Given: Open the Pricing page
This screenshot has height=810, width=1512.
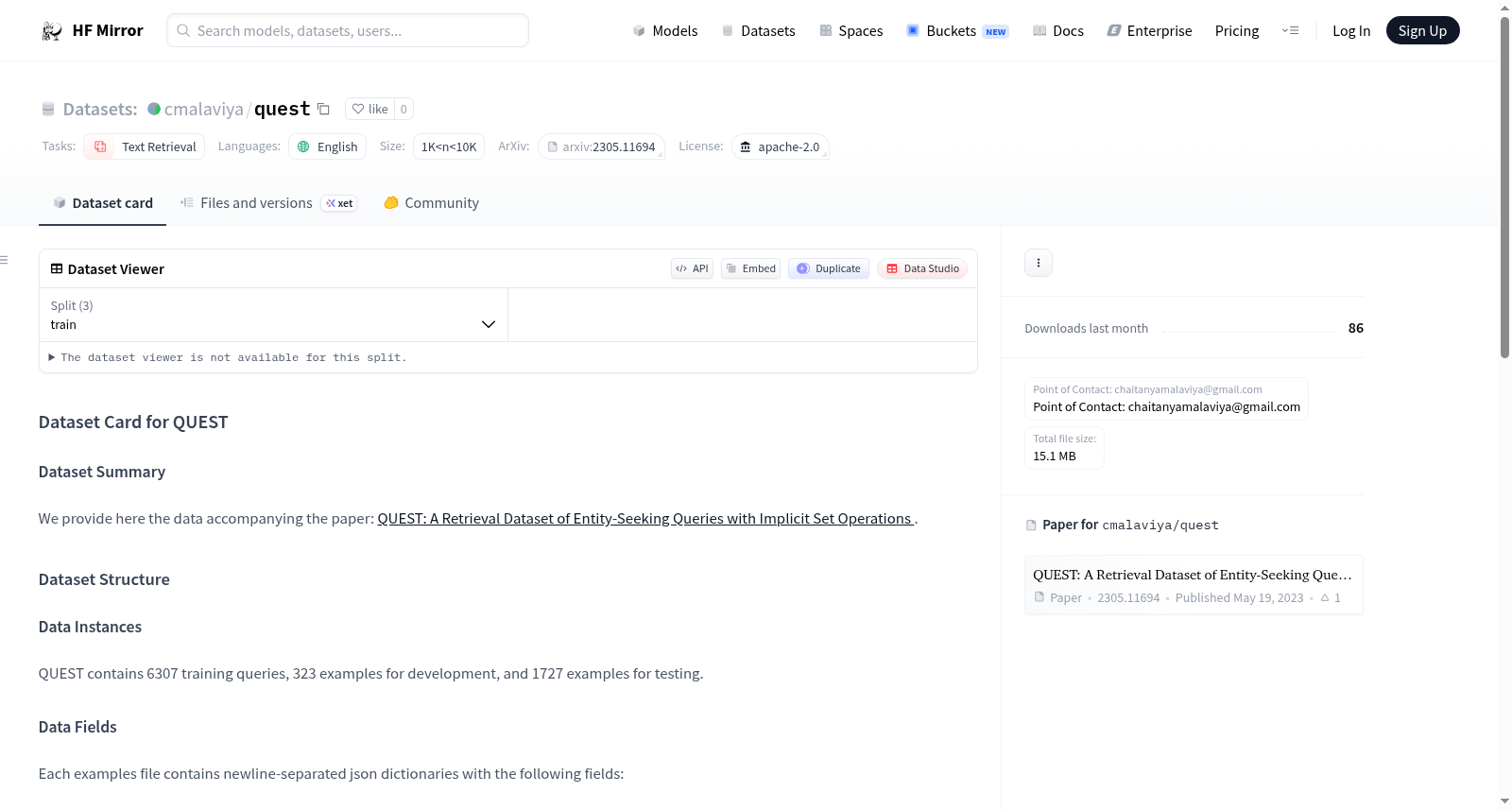Looking at the screenshot, I should (1237, 31).
